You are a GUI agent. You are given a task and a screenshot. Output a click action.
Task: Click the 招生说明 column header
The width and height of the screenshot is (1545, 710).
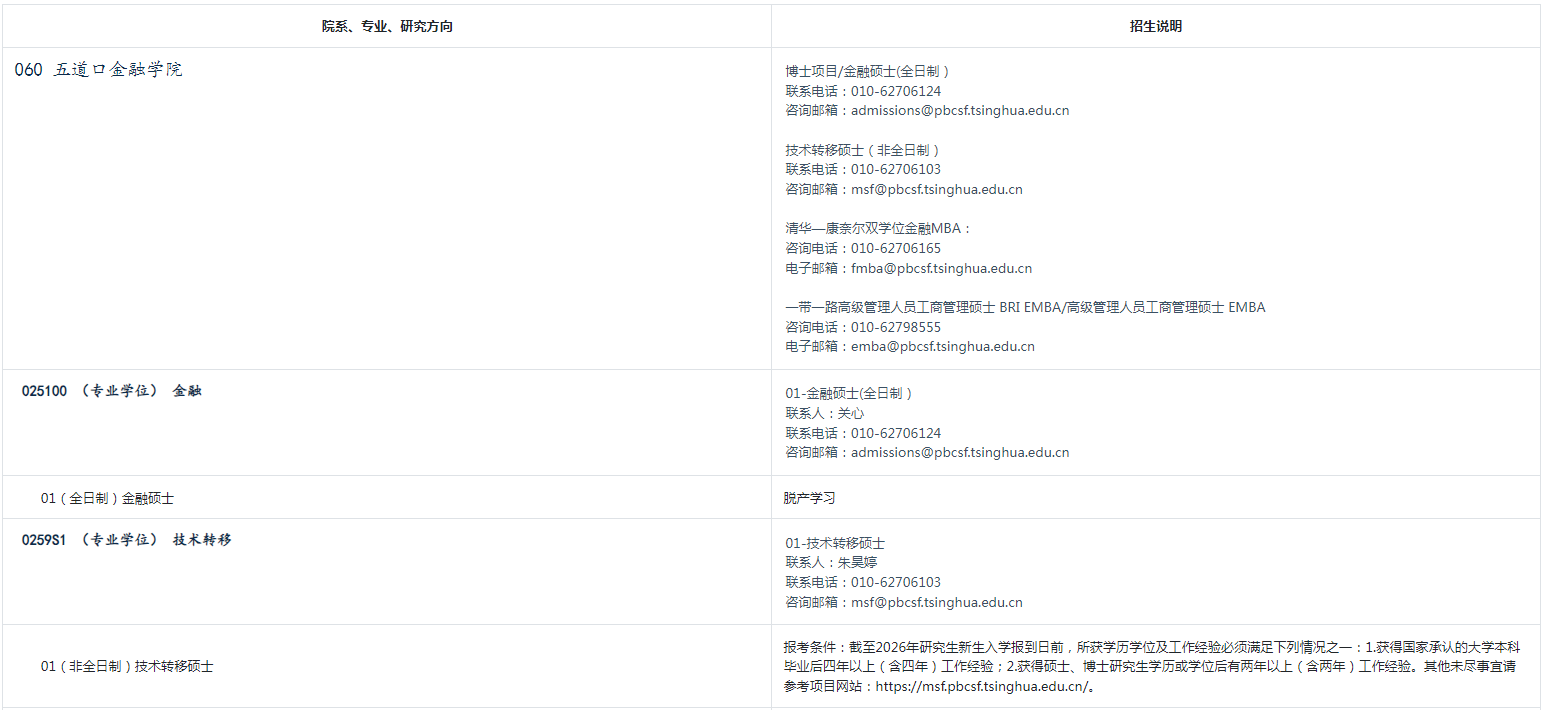click(x=1155, y=27)
